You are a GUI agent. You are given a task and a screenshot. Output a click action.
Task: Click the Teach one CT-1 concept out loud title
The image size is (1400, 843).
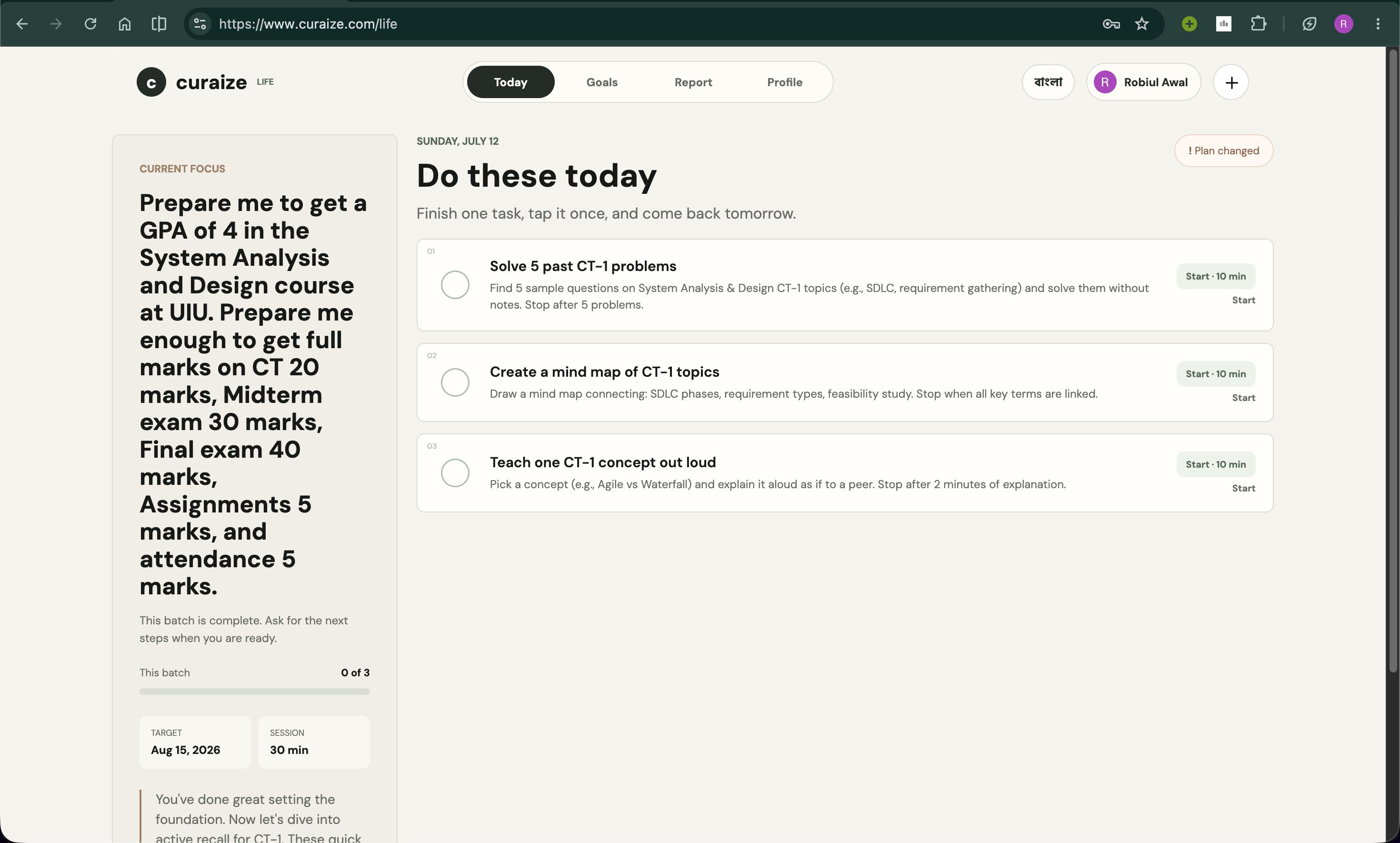(602, 462)
